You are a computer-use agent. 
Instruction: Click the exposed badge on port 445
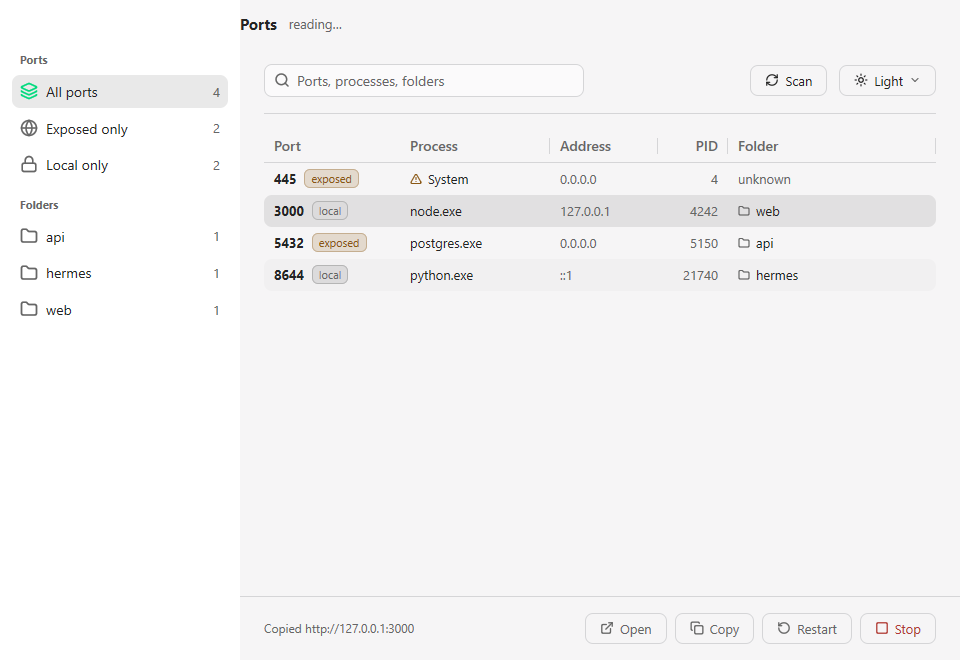click(331, 179)
